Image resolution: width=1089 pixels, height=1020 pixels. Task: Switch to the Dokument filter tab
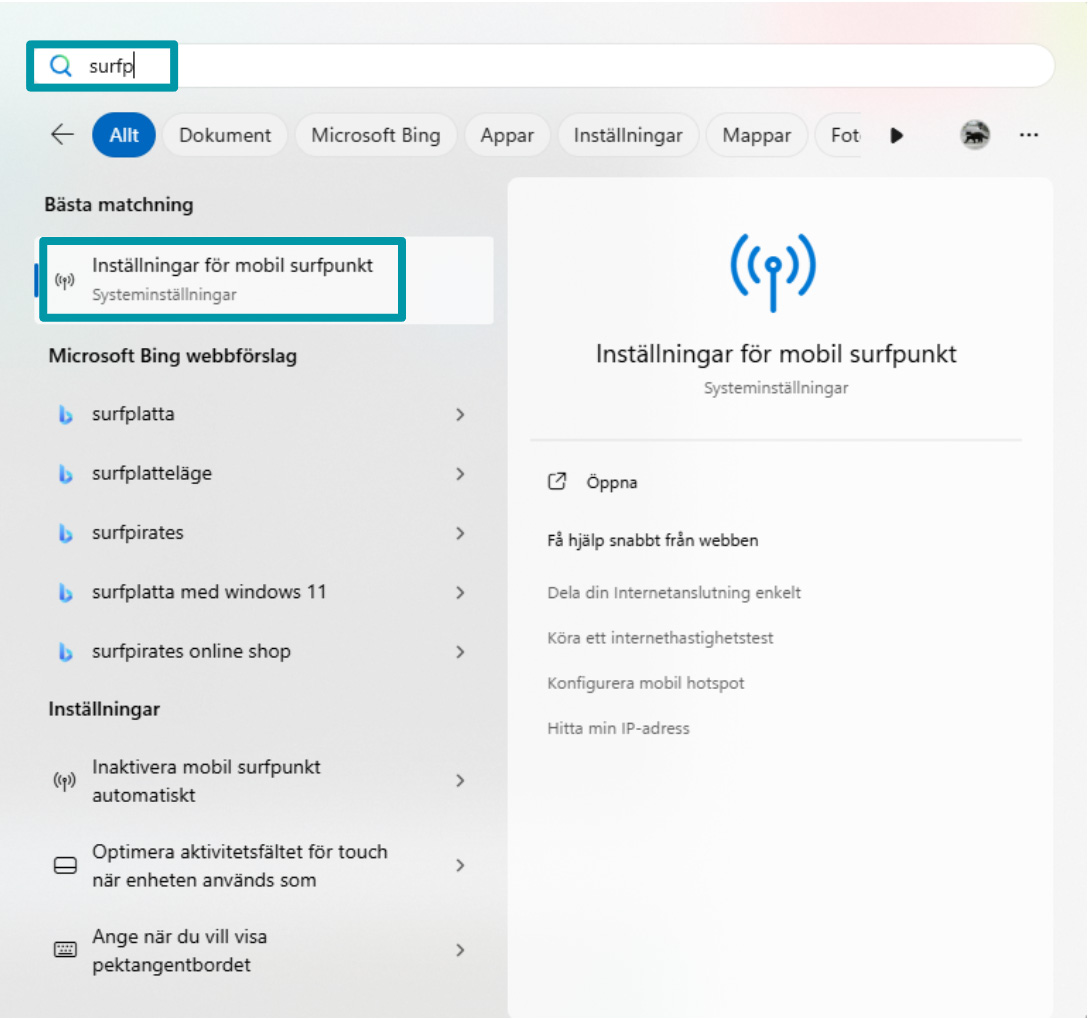click(x=225, y=135)
